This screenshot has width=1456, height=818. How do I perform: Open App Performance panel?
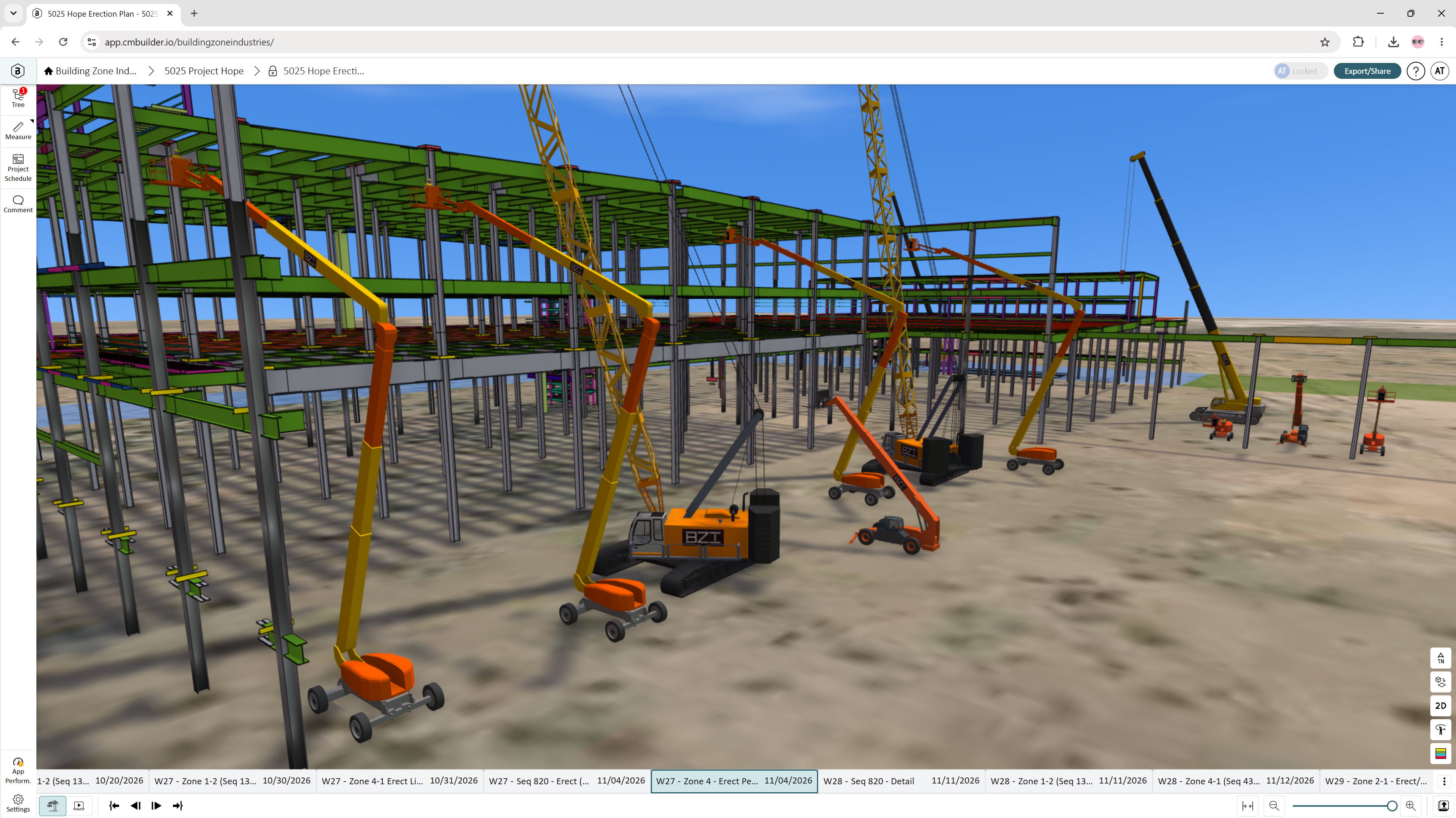click(x=18, y=771)
